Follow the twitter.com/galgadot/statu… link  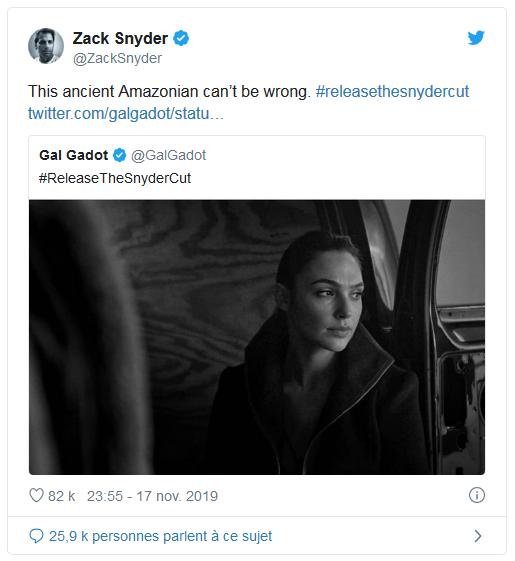pos(126,113)
